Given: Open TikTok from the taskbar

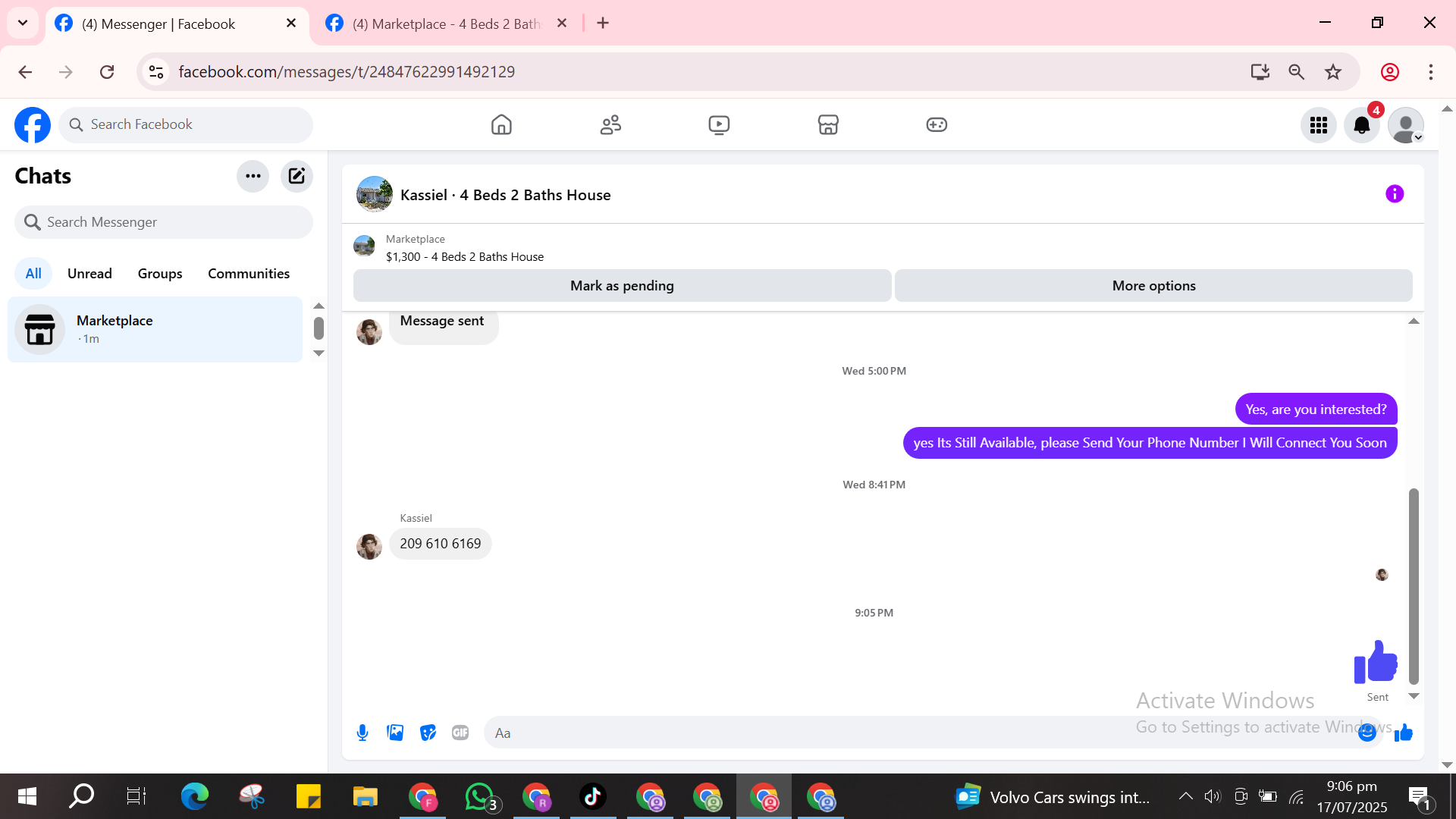Looking at the screenshot, I should (x=593, y=796).
